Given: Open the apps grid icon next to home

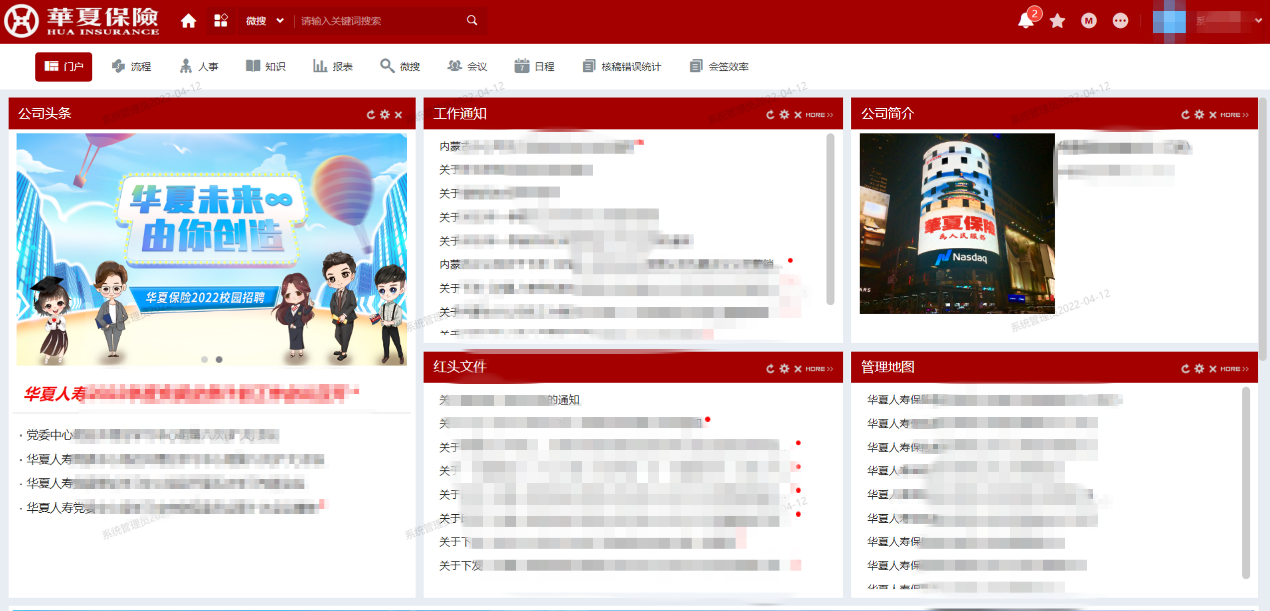Looking at the screenshot, I should pyautogui.click(x=221, y=21).
